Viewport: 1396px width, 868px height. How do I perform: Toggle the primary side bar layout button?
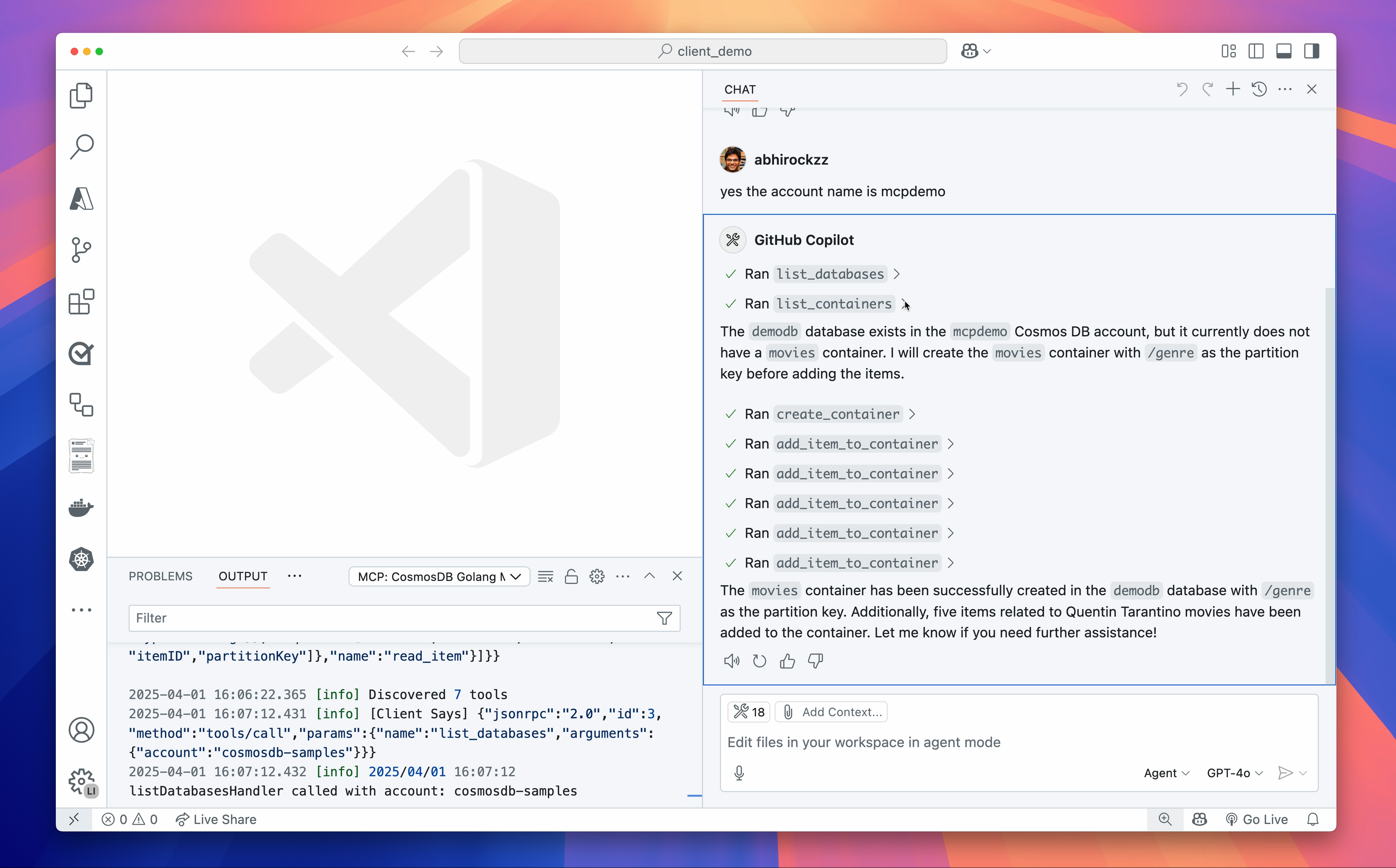coord(1256,51)
